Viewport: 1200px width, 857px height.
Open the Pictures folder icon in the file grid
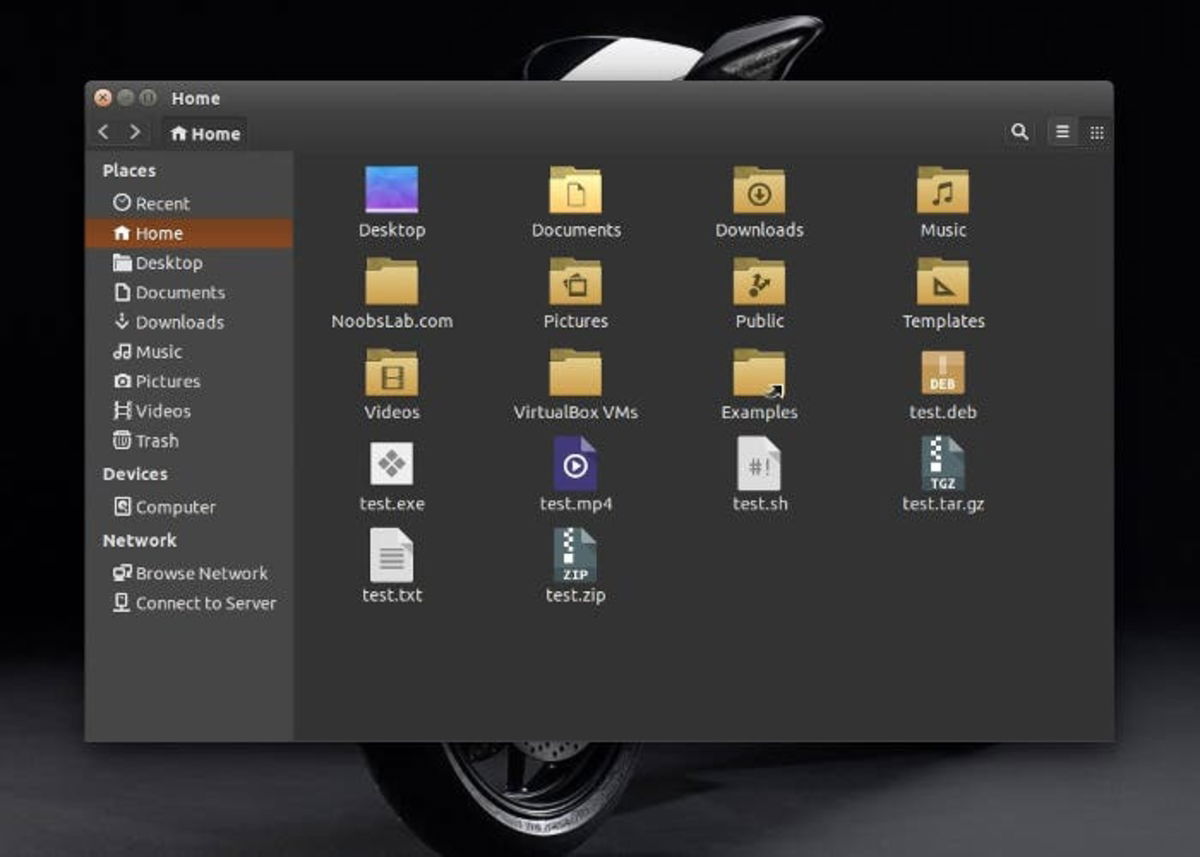pos(576,281)
